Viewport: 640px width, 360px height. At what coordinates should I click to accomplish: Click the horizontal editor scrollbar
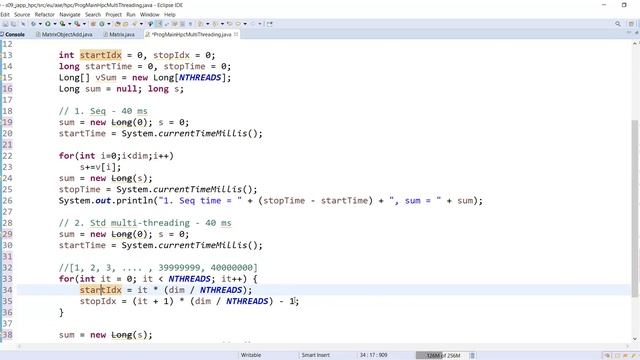[x=324, y=347]
